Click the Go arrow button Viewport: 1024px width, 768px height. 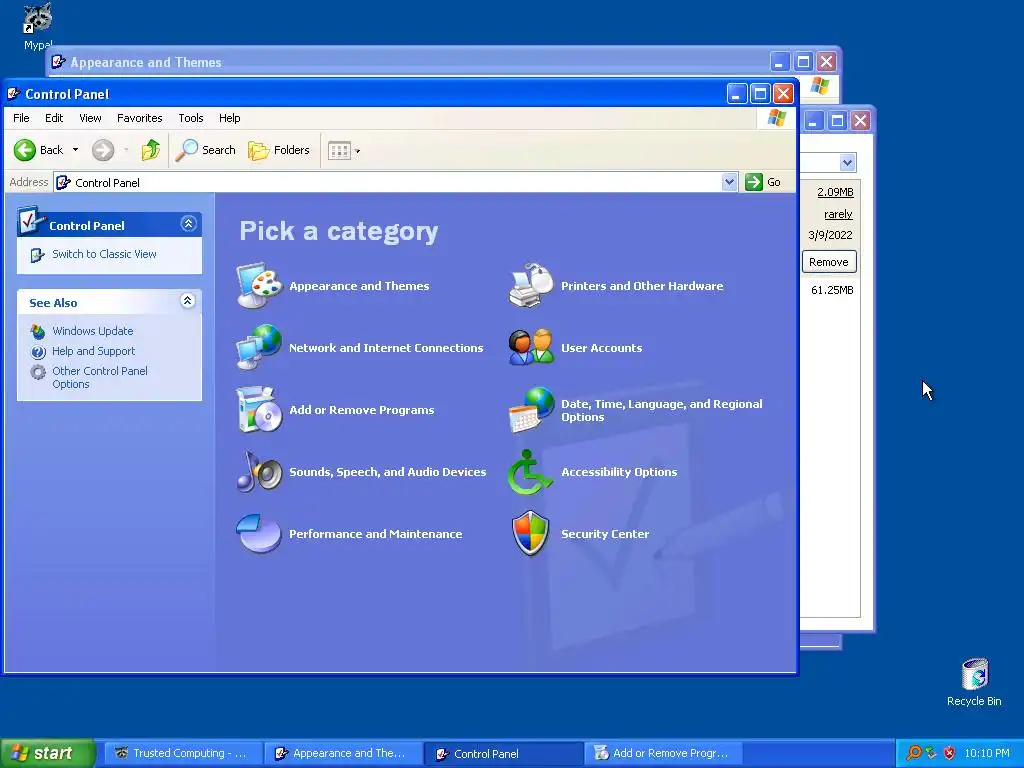[x=763, y=182]
